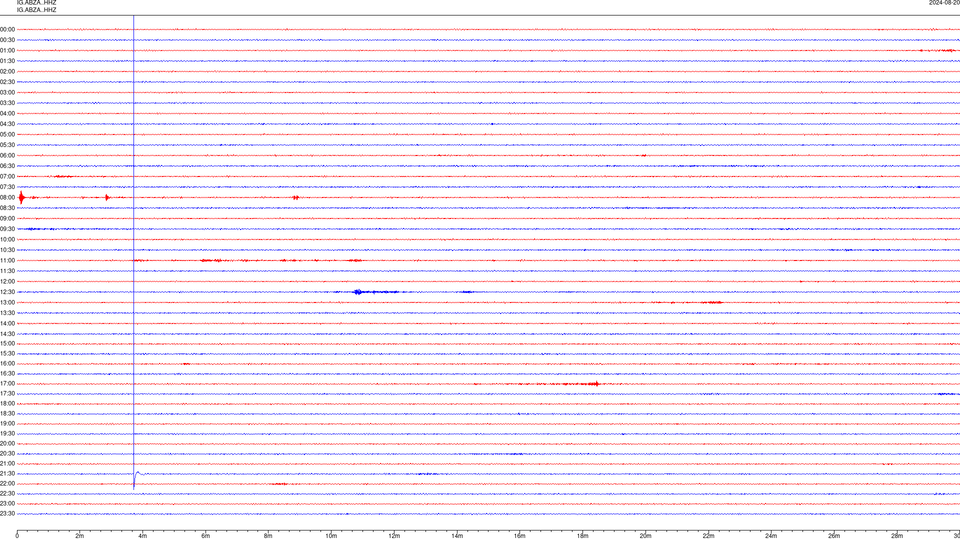The width and height of the screenshot is (960, 540).
Task: Click the event peak on the 17:00 trace
Action: (x=596, y=384)
